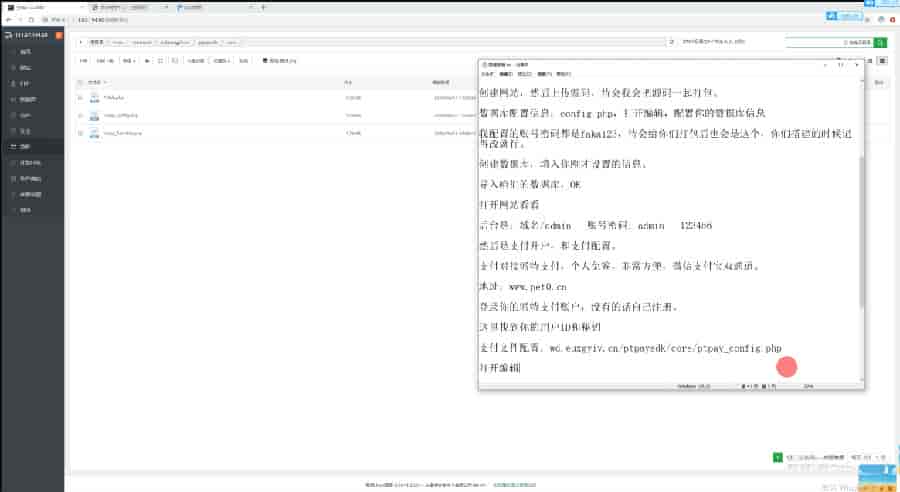Click the arrow at the start of the path breadcrumb
The height and width of the screenshot is (492, 900).
pyautogui.click(x=83, y=43)
